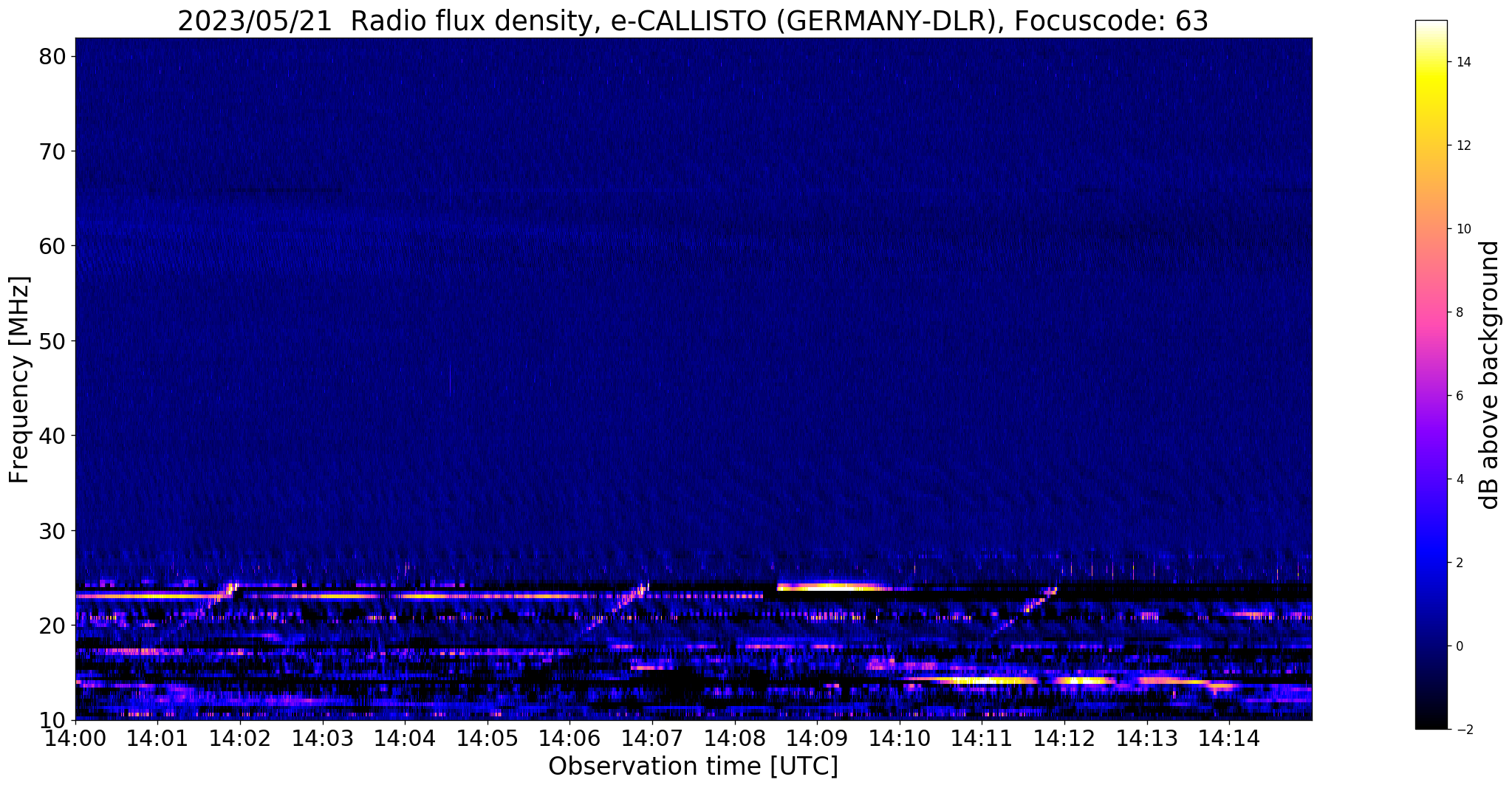This screenshot has height=788, width=1512.
Task: Click the colorbar tick label 12
Action: coord(1463,145)
